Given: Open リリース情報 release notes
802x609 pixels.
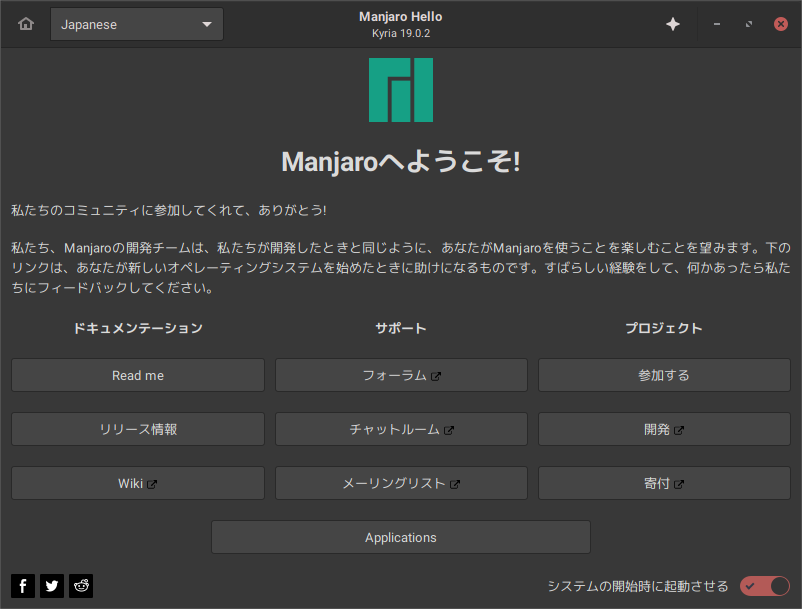Looking at the screenshot, I should point(138,429).
